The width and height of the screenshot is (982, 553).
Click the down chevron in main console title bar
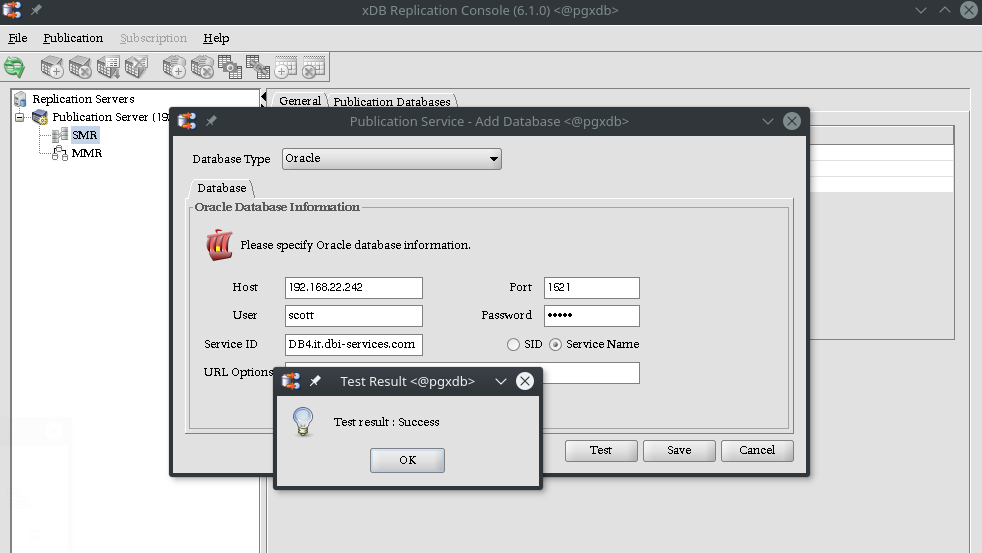[921, 10]
